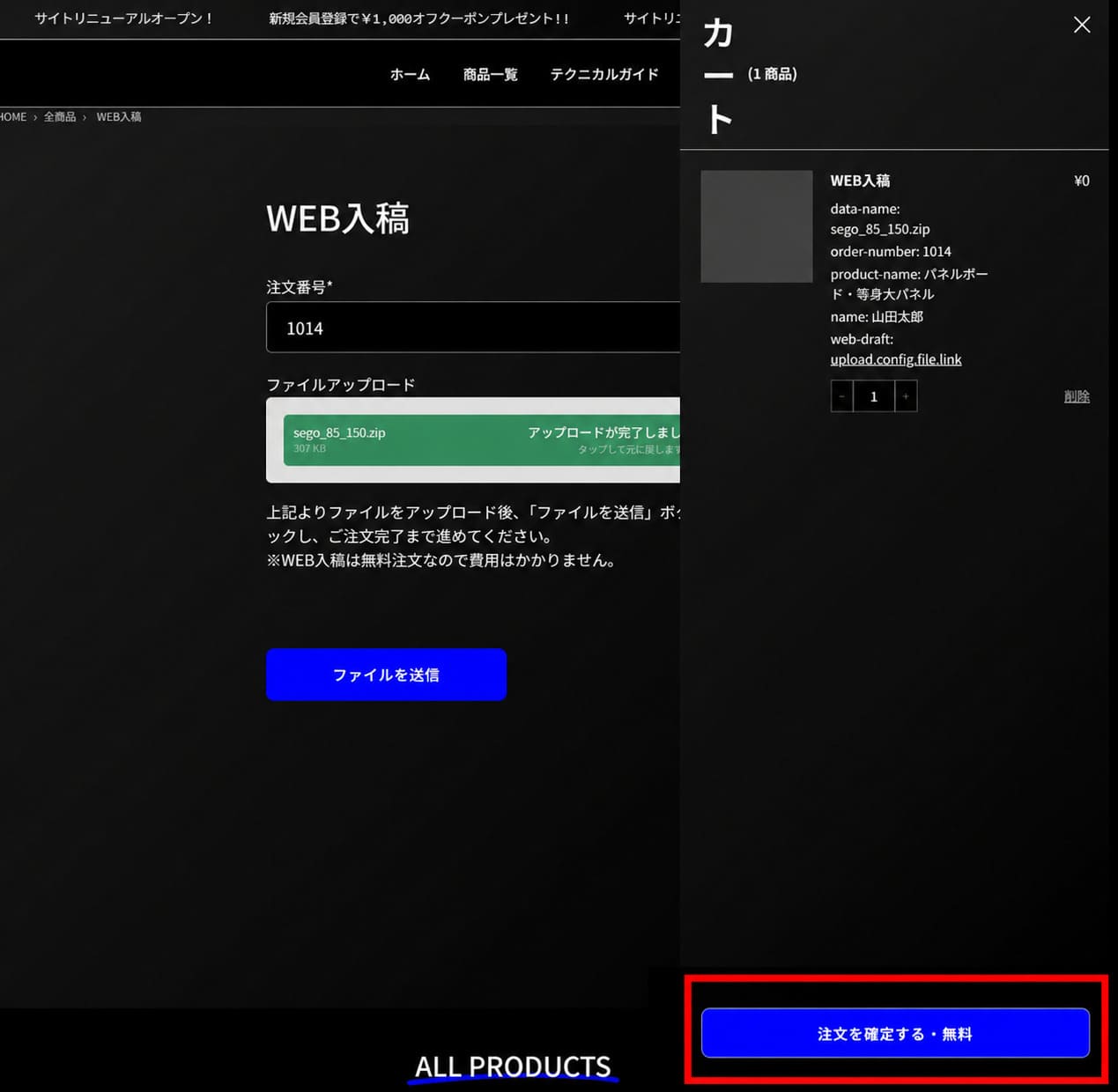Click the ¥0 price in cart

pos(1082,181)
